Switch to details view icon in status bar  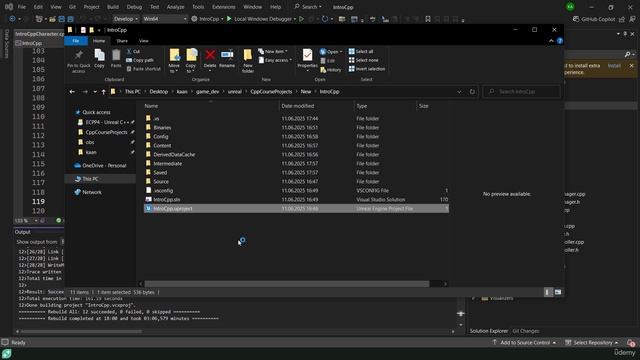click(x=548, y=292)
